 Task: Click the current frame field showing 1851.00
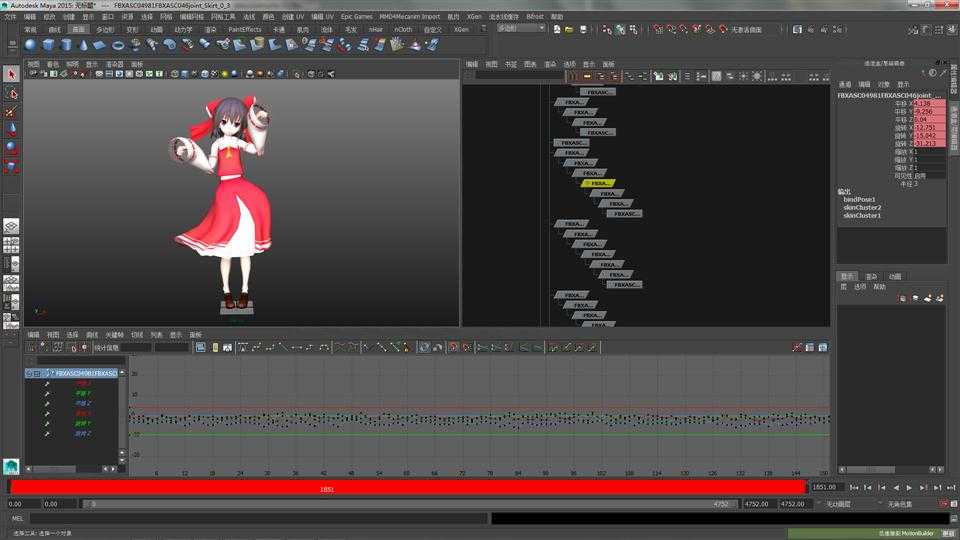click(x=827, y=487)
